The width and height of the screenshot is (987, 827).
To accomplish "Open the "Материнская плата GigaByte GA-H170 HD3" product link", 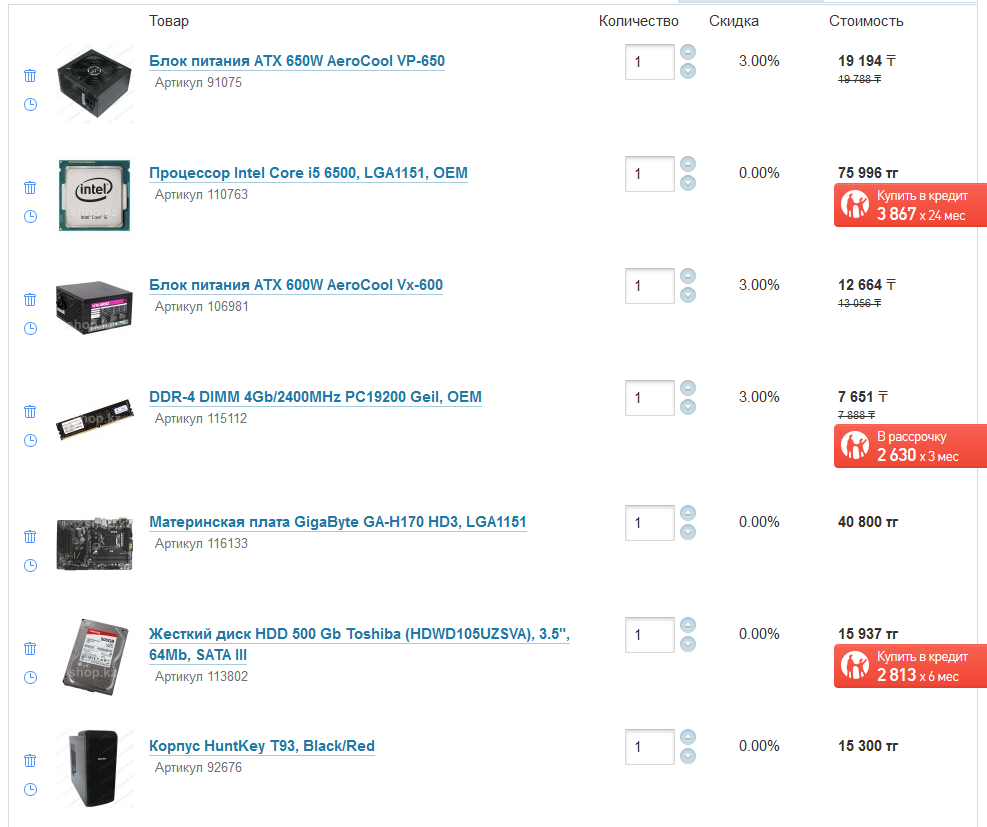I will 337,522.
